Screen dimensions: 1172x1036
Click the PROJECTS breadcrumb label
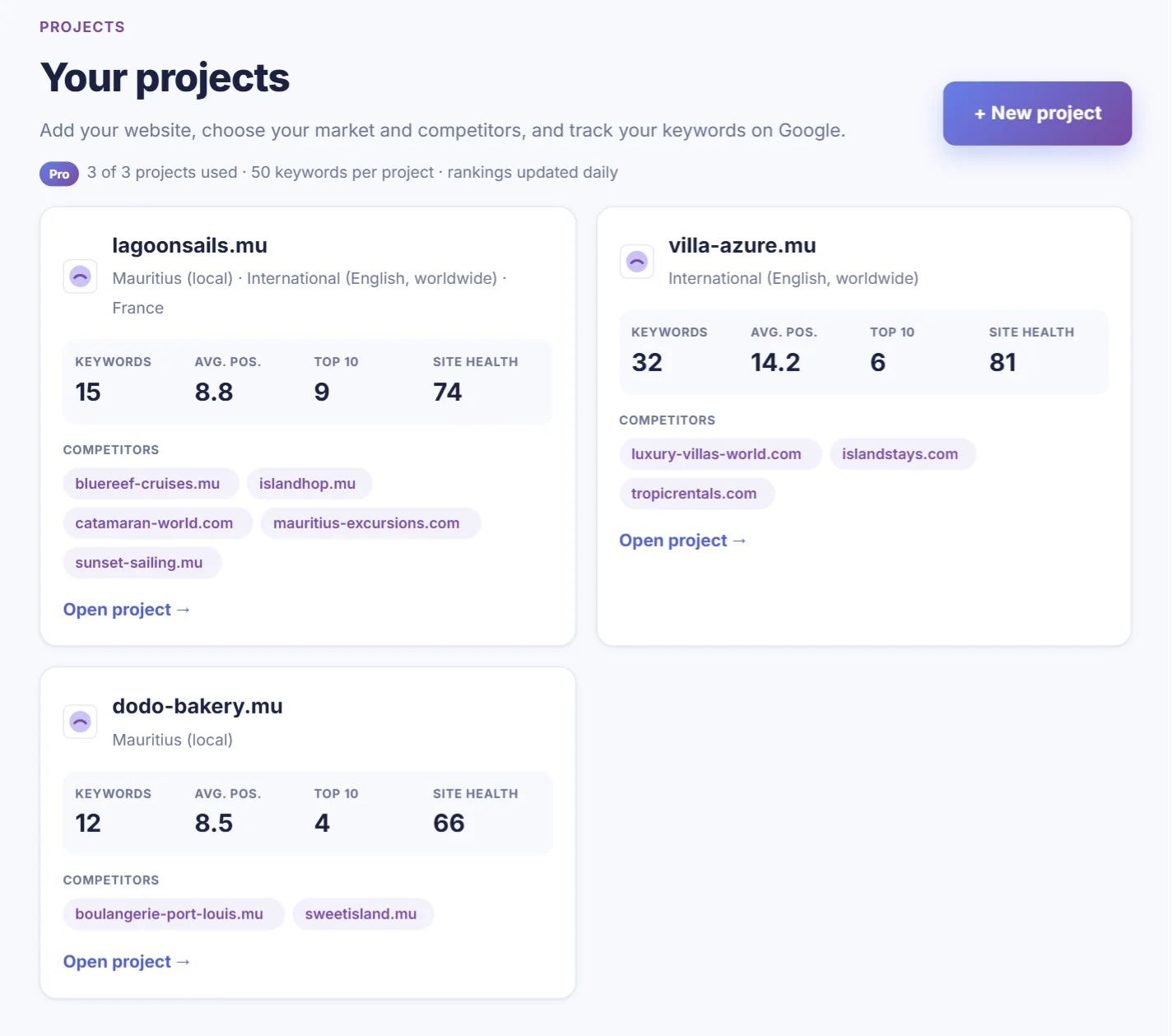tap(82, 27)
